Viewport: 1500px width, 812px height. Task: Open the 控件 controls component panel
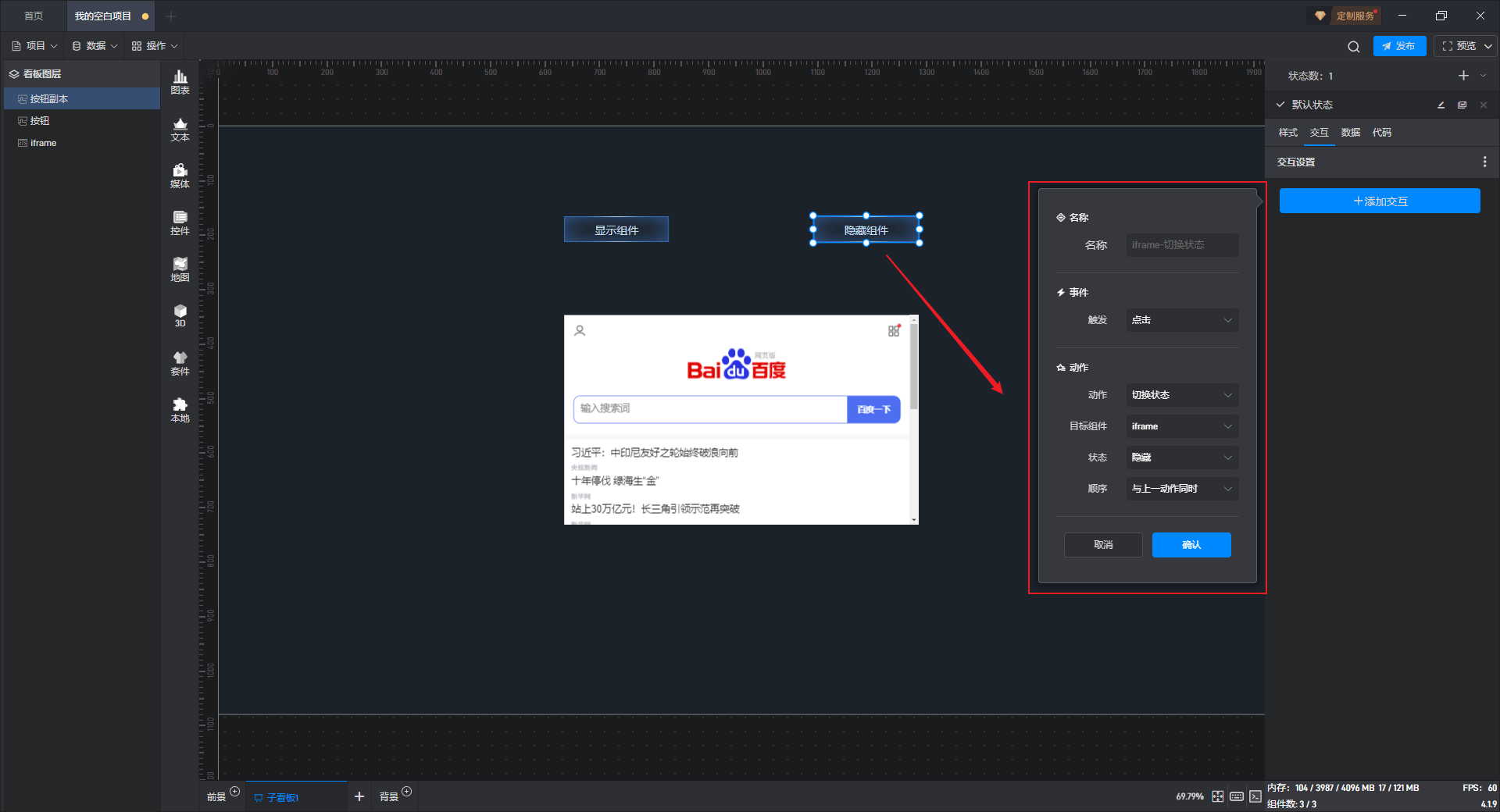click(180, 223)
